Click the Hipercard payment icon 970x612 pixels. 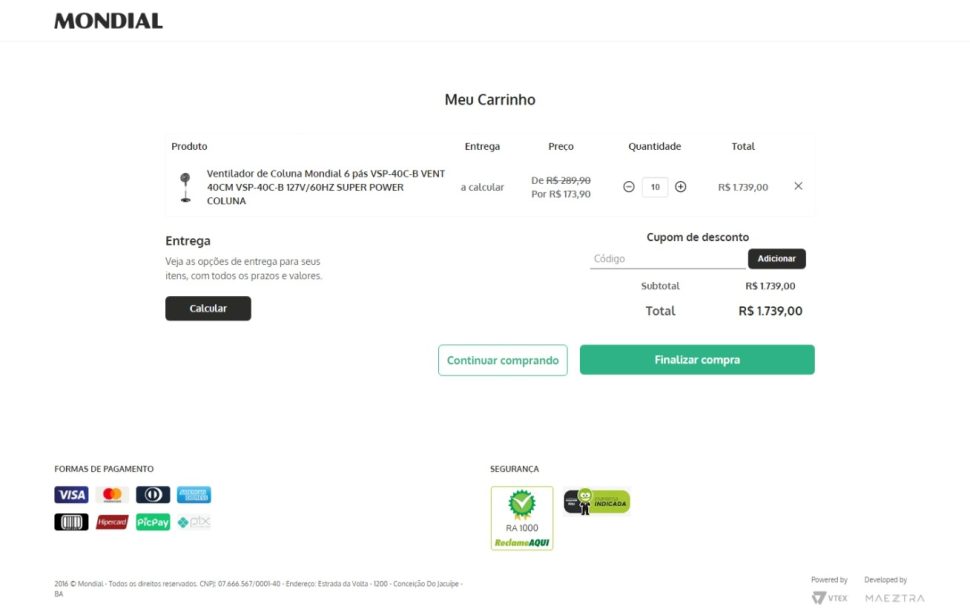(112, 522)
